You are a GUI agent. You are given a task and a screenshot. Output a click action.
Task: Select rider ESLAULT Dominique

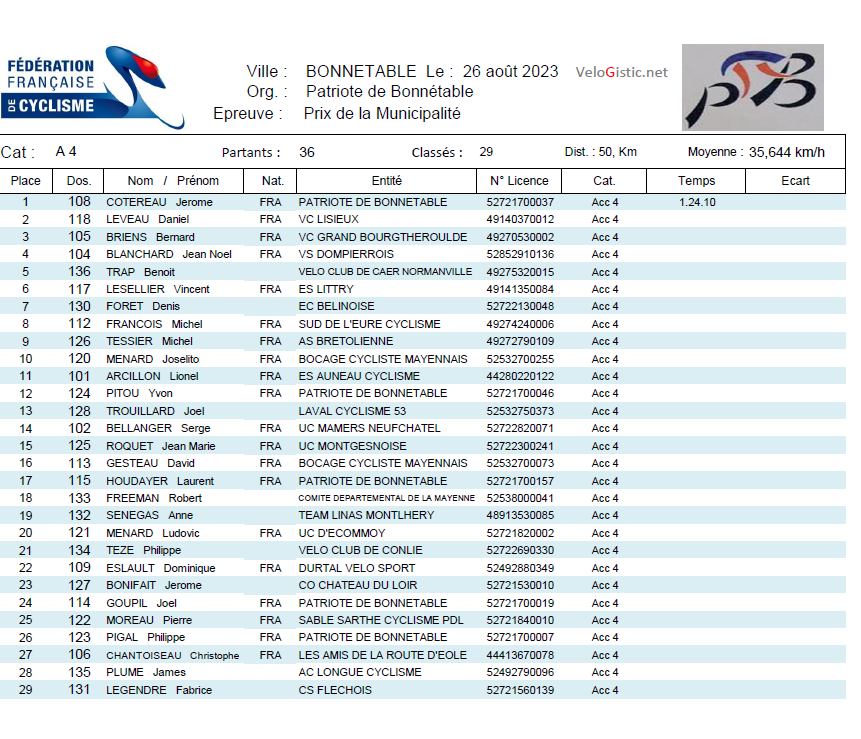pos(160,568)
